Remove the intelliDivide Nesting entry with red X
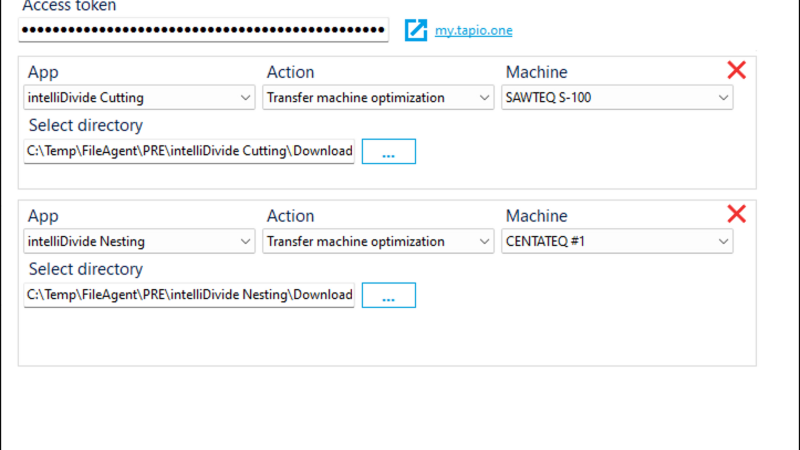Screen dimensions: 800x450 pyautogui.click(x=736, y=214)
